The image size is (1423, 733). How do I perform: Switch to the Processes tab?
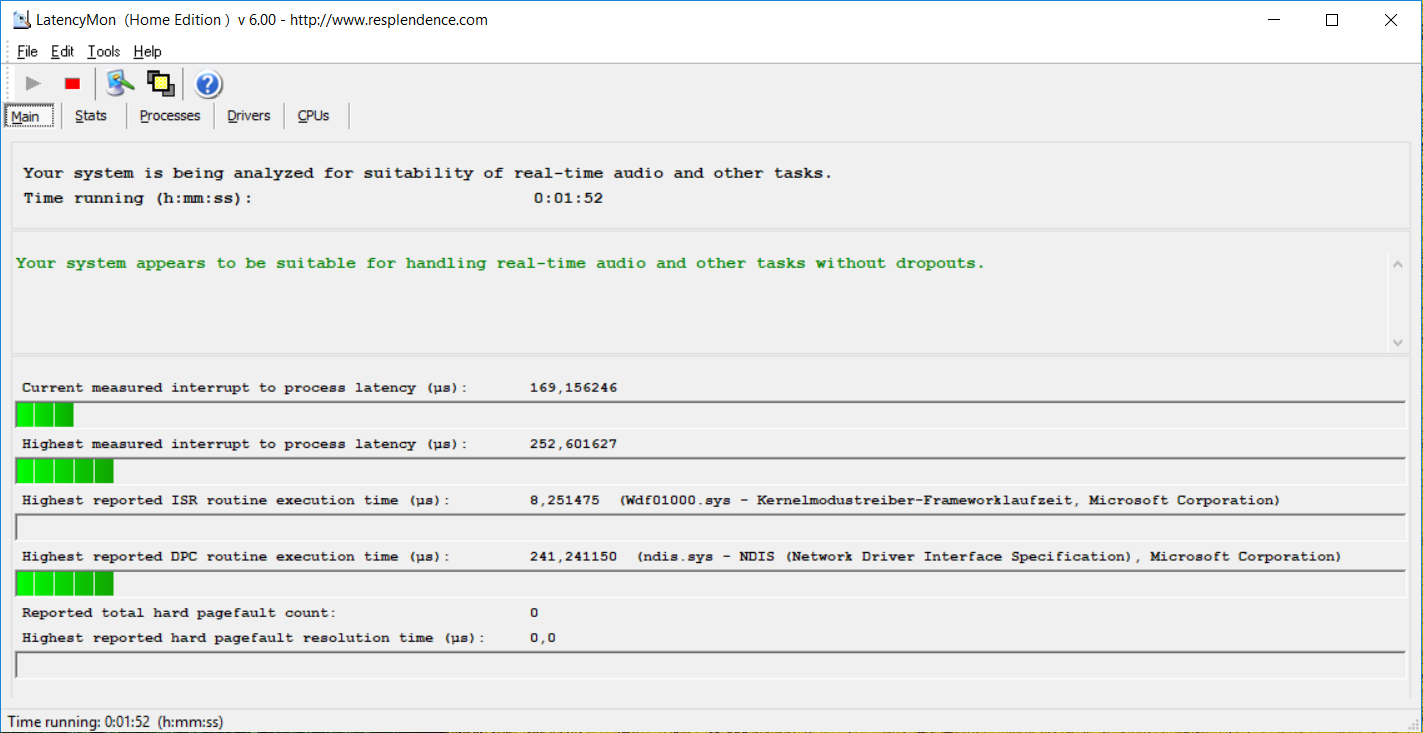coord(170,116)
